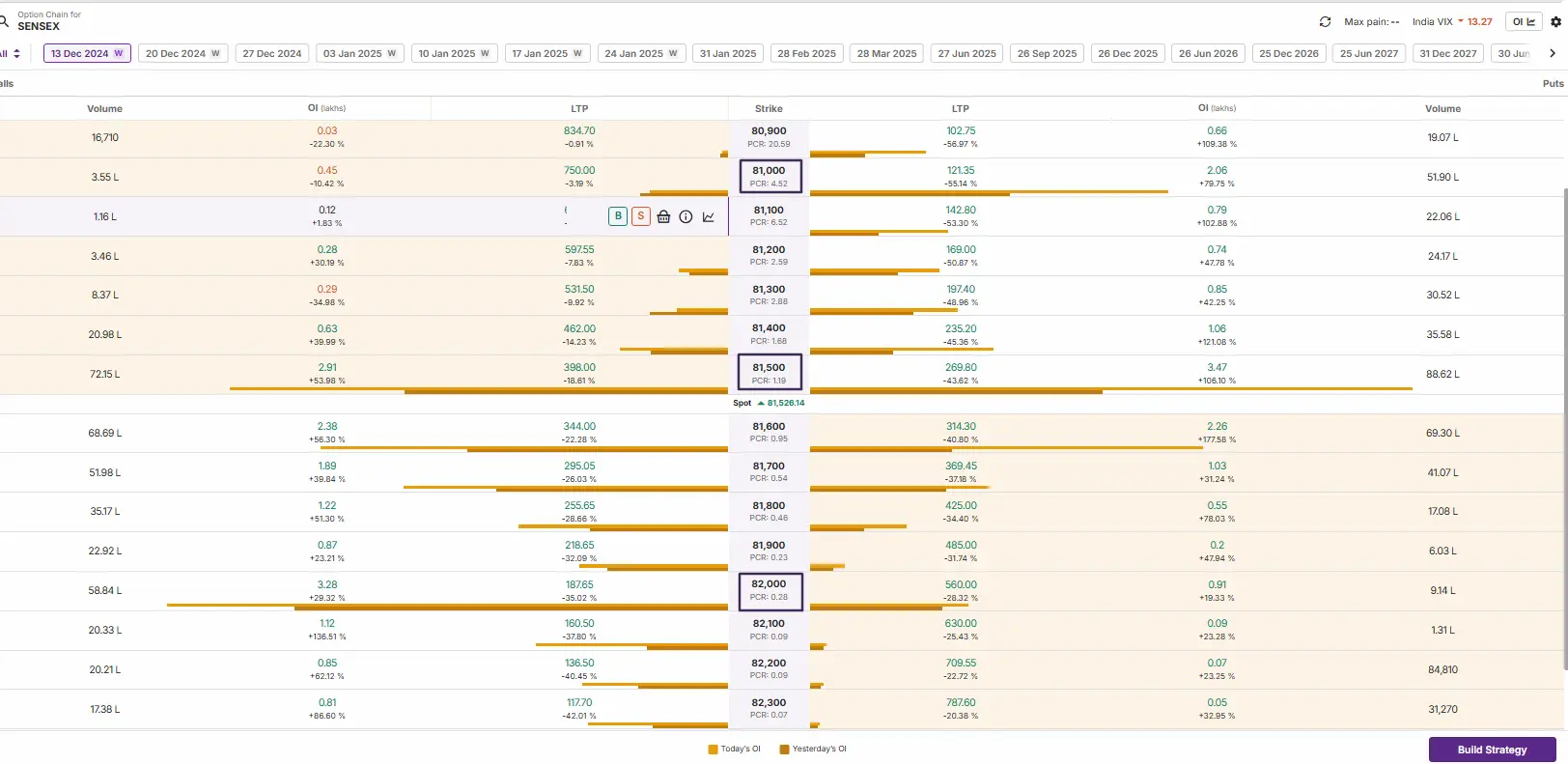The image size is (1568, 764).
Task: Click Yesterday's OI legend swatch
Action: pos(784,749)
